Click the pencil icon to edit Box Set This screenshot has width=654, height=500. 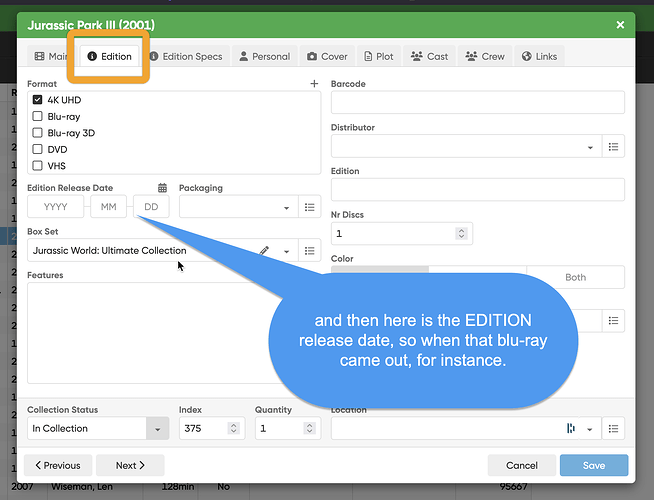point(265,251)
